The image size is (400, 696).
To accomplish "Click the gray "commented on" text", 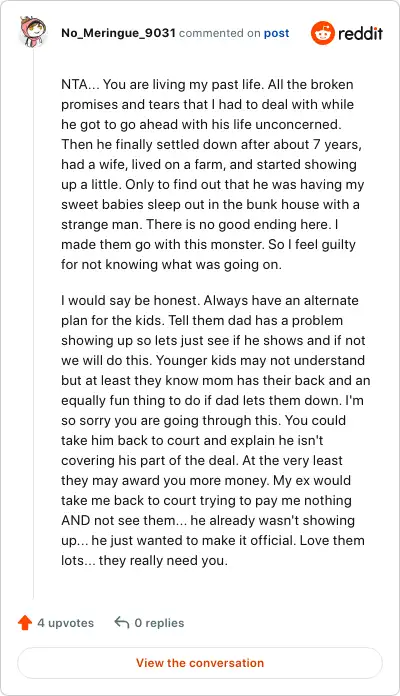I will (x=219, y=33).
